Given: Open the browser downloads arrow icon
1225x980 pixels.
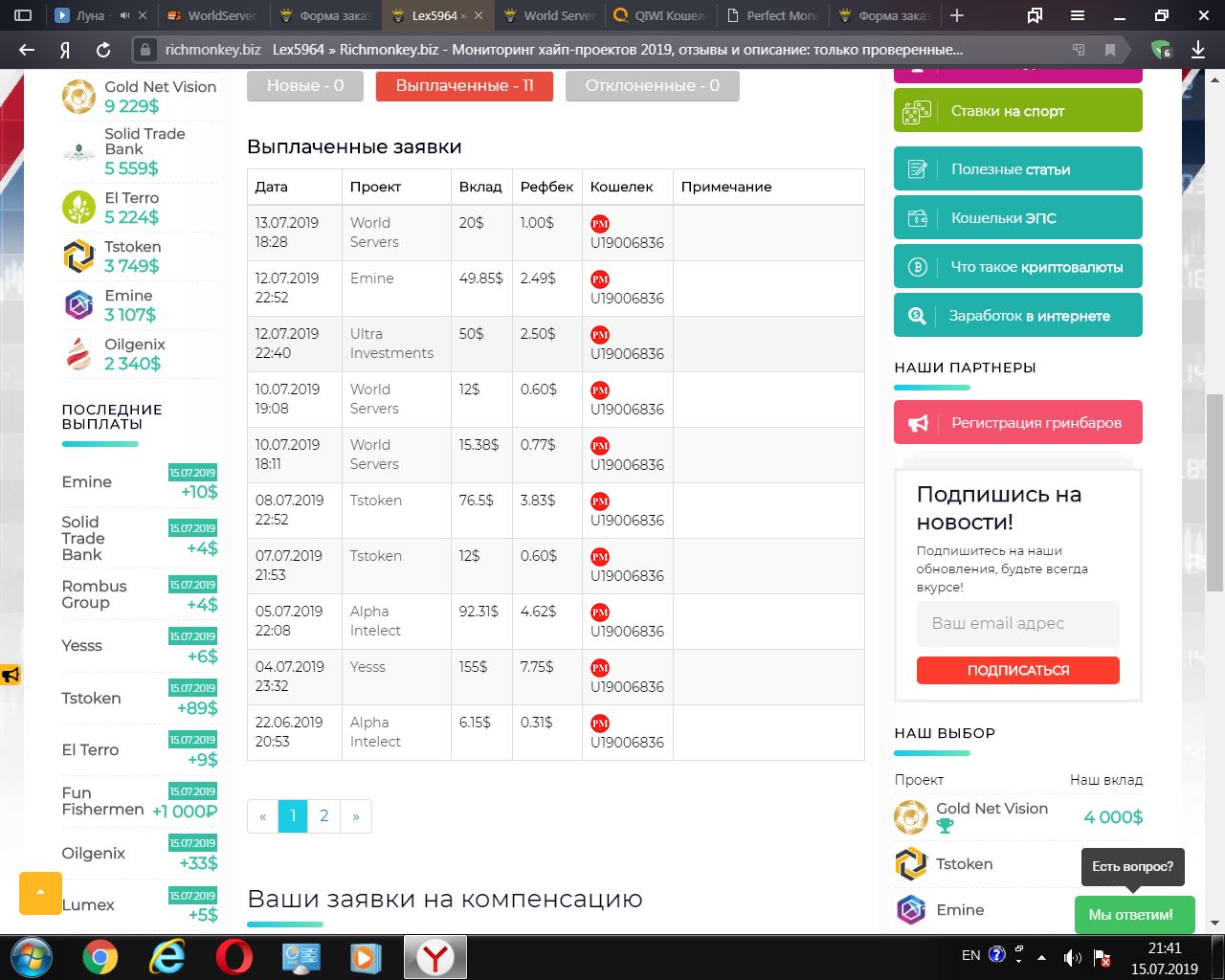Looking at the screenshot, I should pos(1198,50).
